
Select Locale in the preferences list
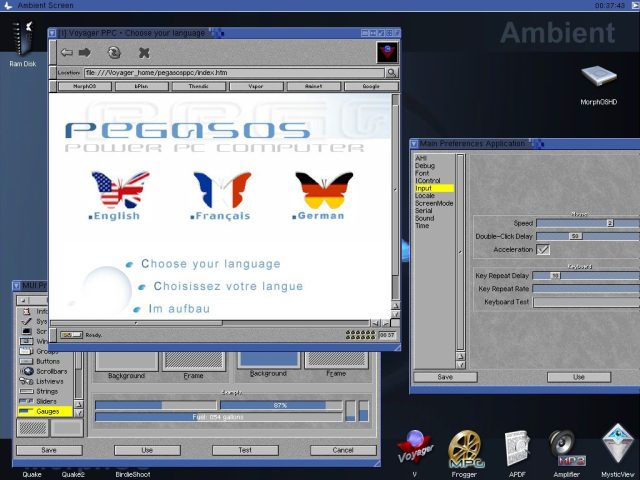(425, 195)
